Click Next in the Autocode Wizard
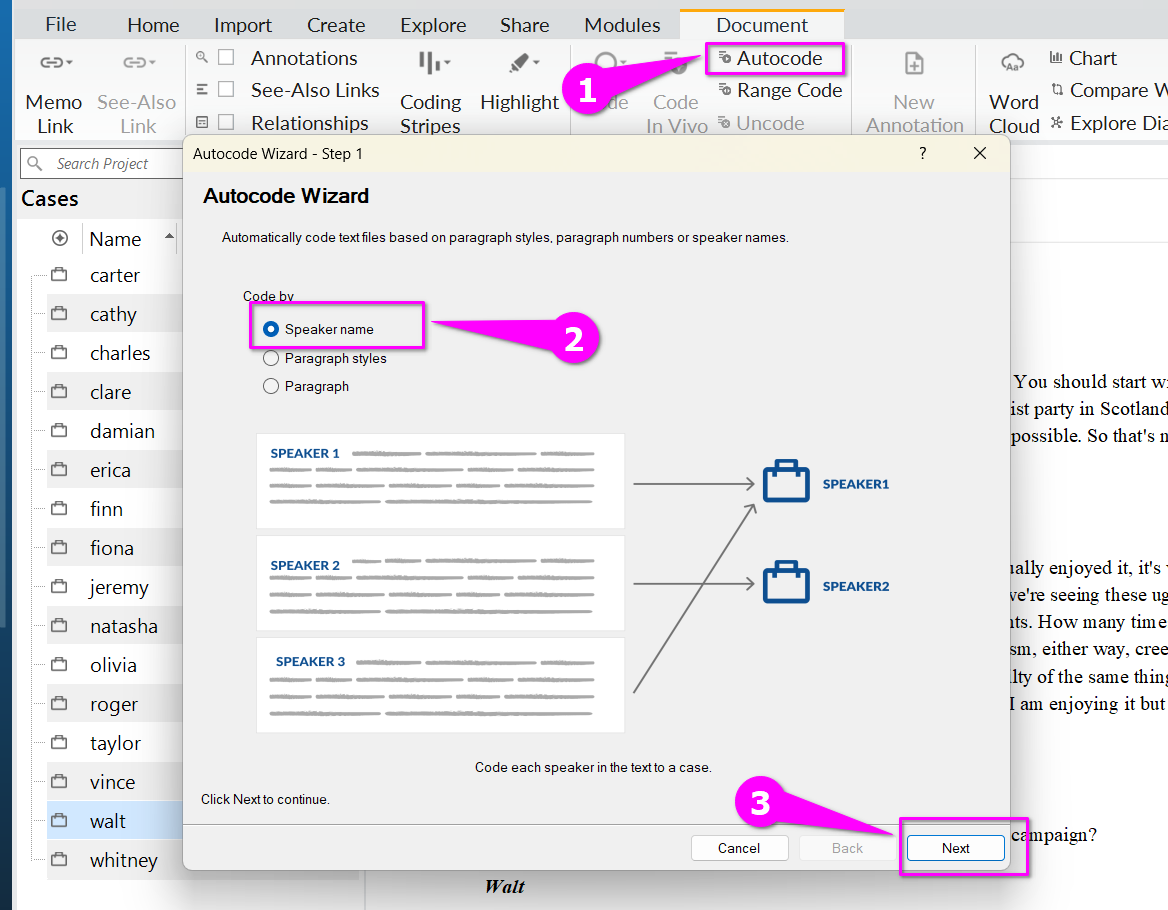 coord(955,848)
